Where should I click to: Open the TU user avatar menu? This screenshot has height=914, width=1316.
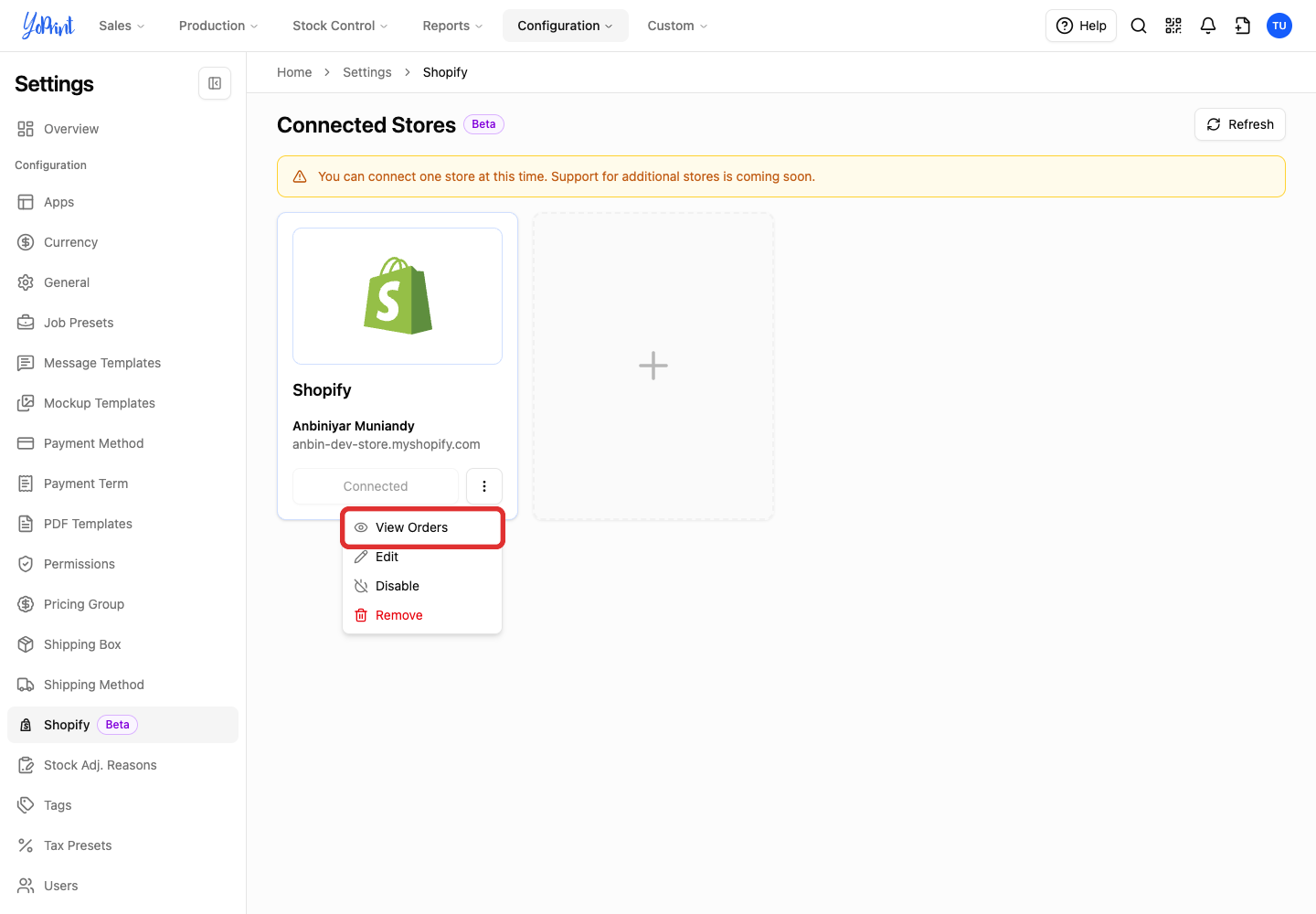[x=1279, y=26]
